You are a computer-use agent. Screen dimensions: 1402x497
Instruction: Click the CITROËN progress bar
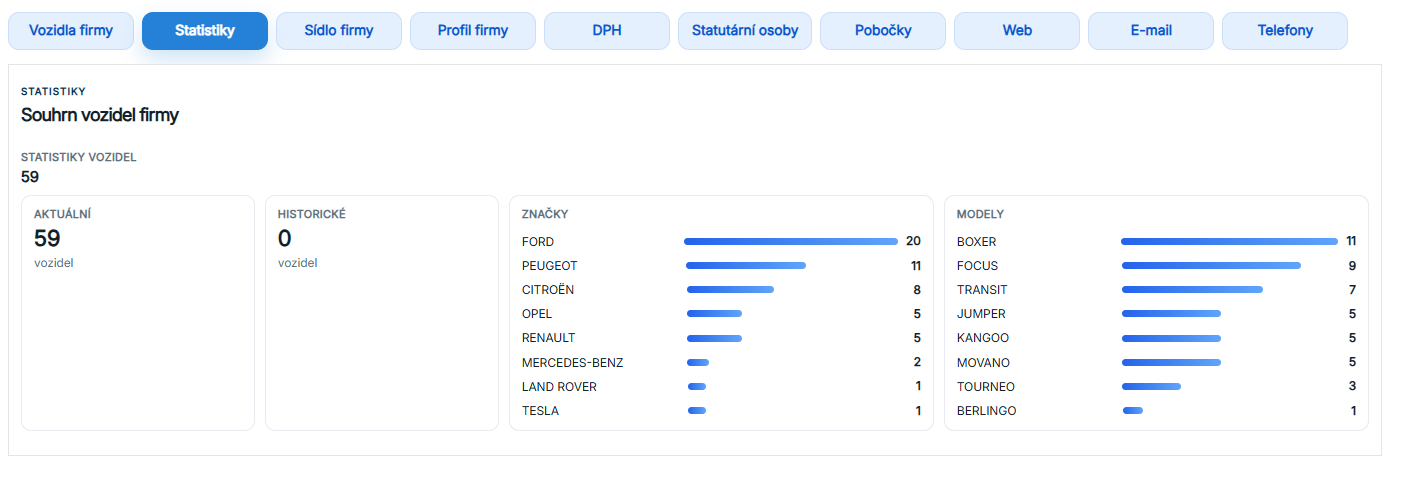point(730,289)
